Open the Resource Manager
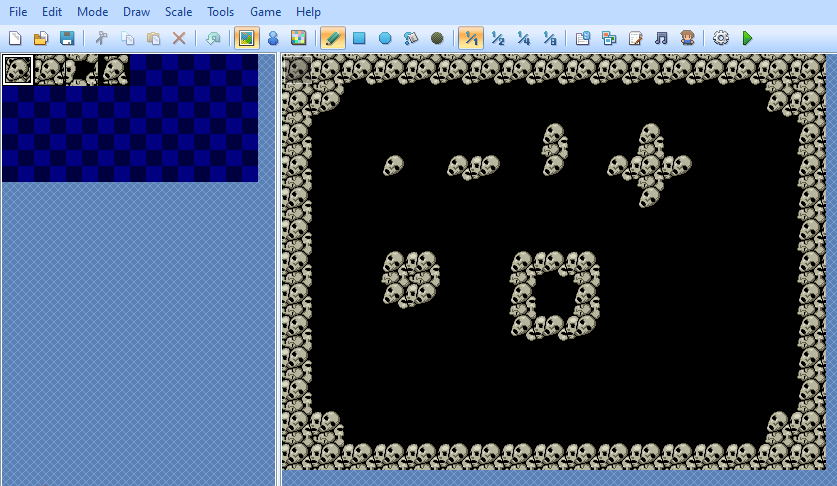837x486 pixels. [x=609, y=38]
